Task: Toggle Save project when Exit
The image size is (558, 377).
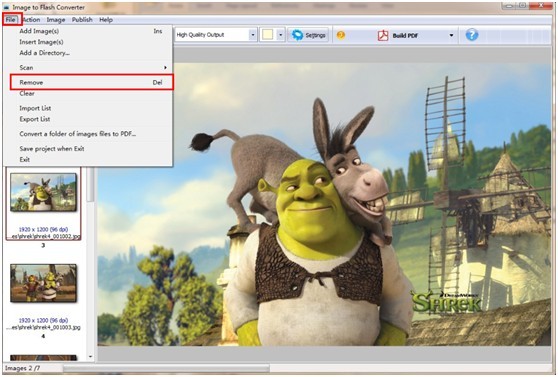Action: point(88,148)
